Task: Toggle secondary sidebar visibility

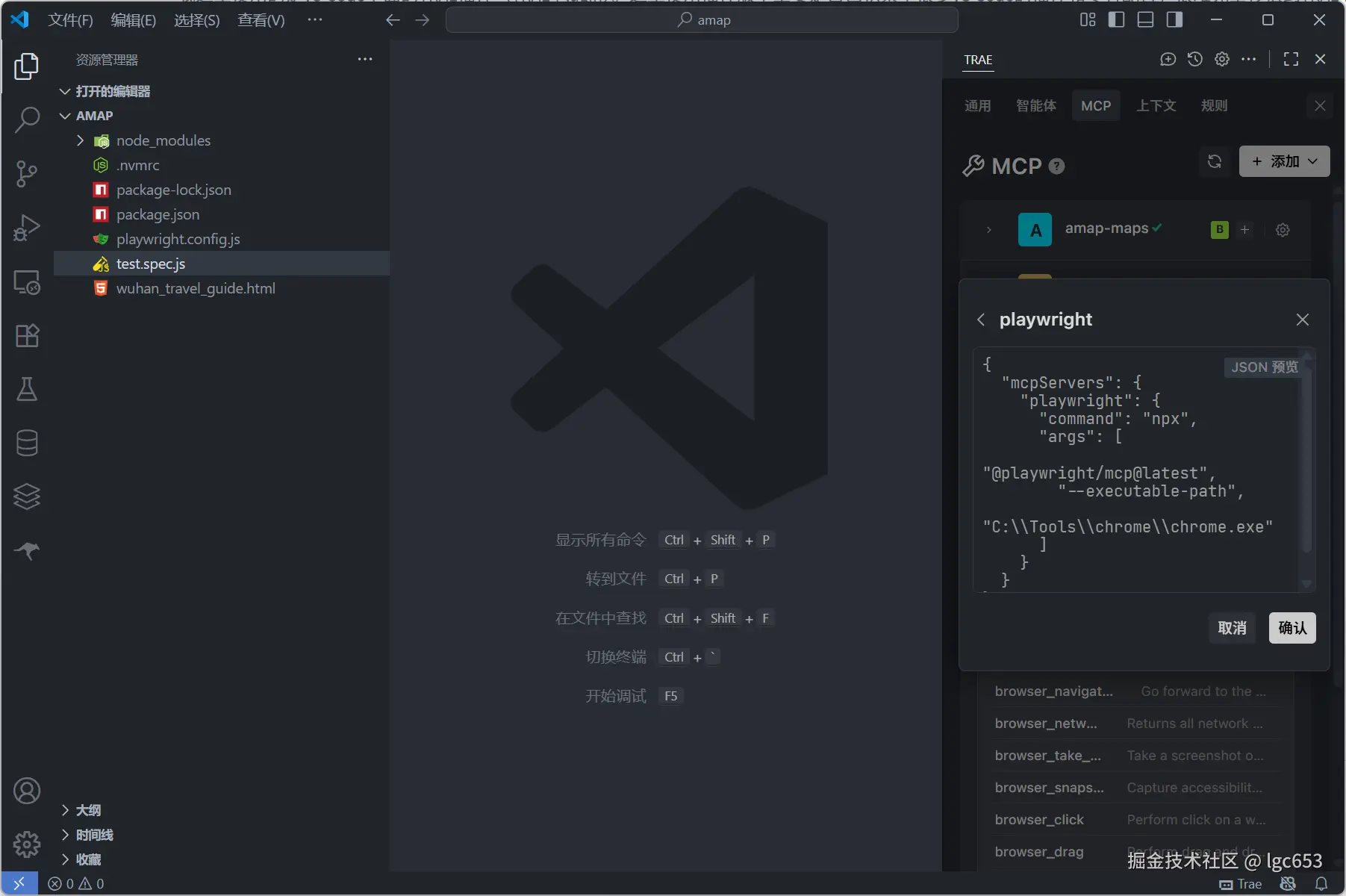Action: point(1174,20)
